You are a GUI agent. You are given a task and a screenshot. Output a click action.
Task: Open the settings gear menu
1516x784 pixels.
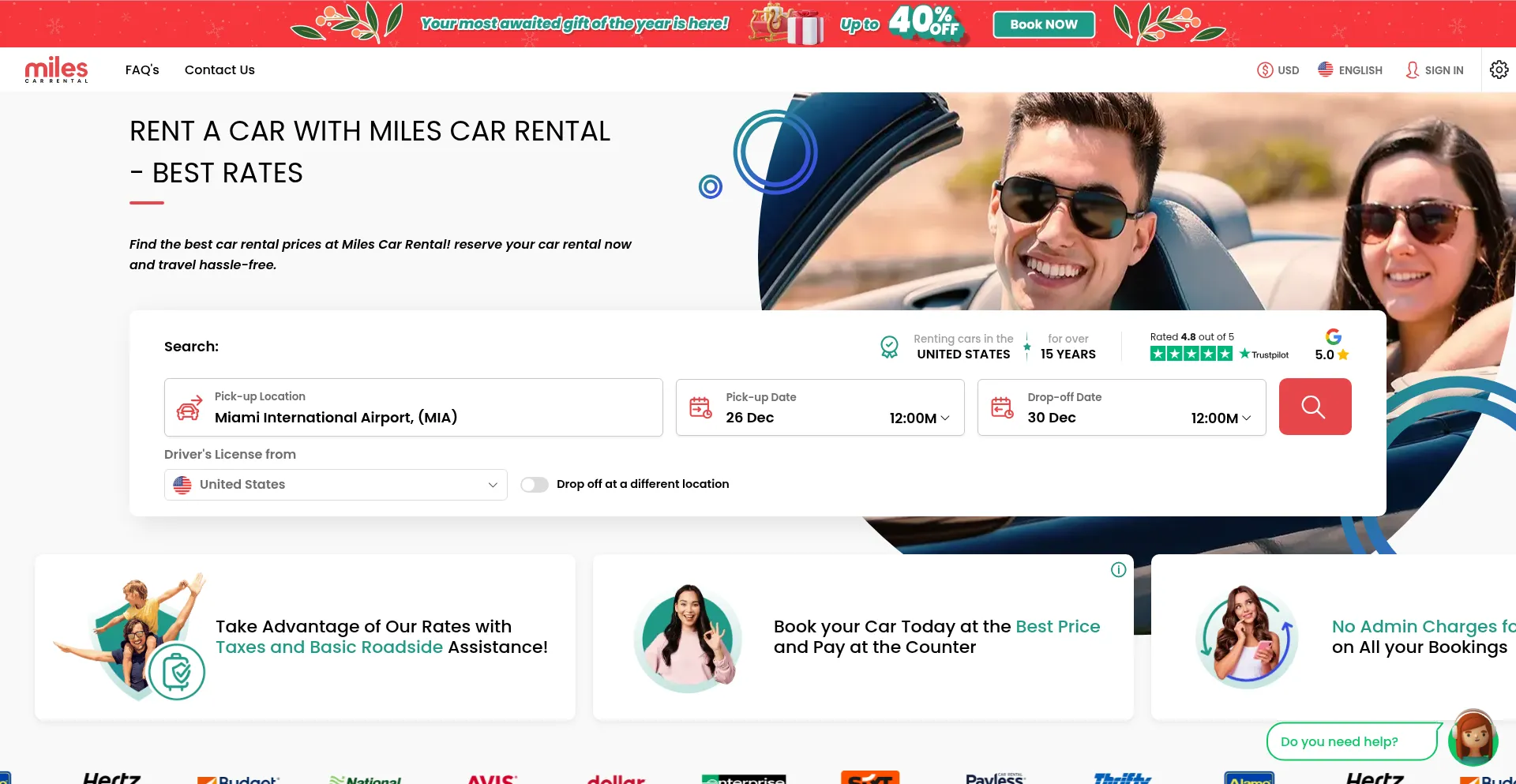[x=1499, y=69]
